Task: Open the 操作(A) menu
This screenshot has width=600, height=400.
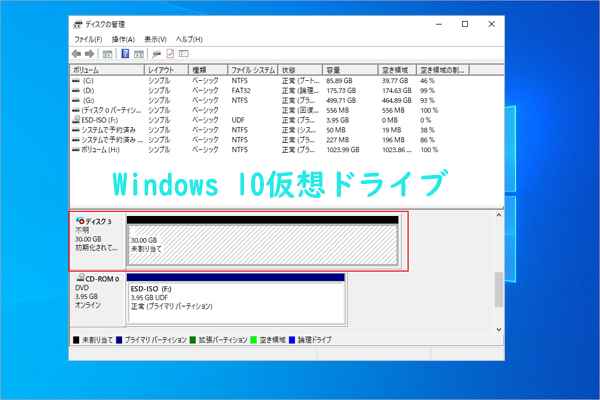Action: [124, 39]
